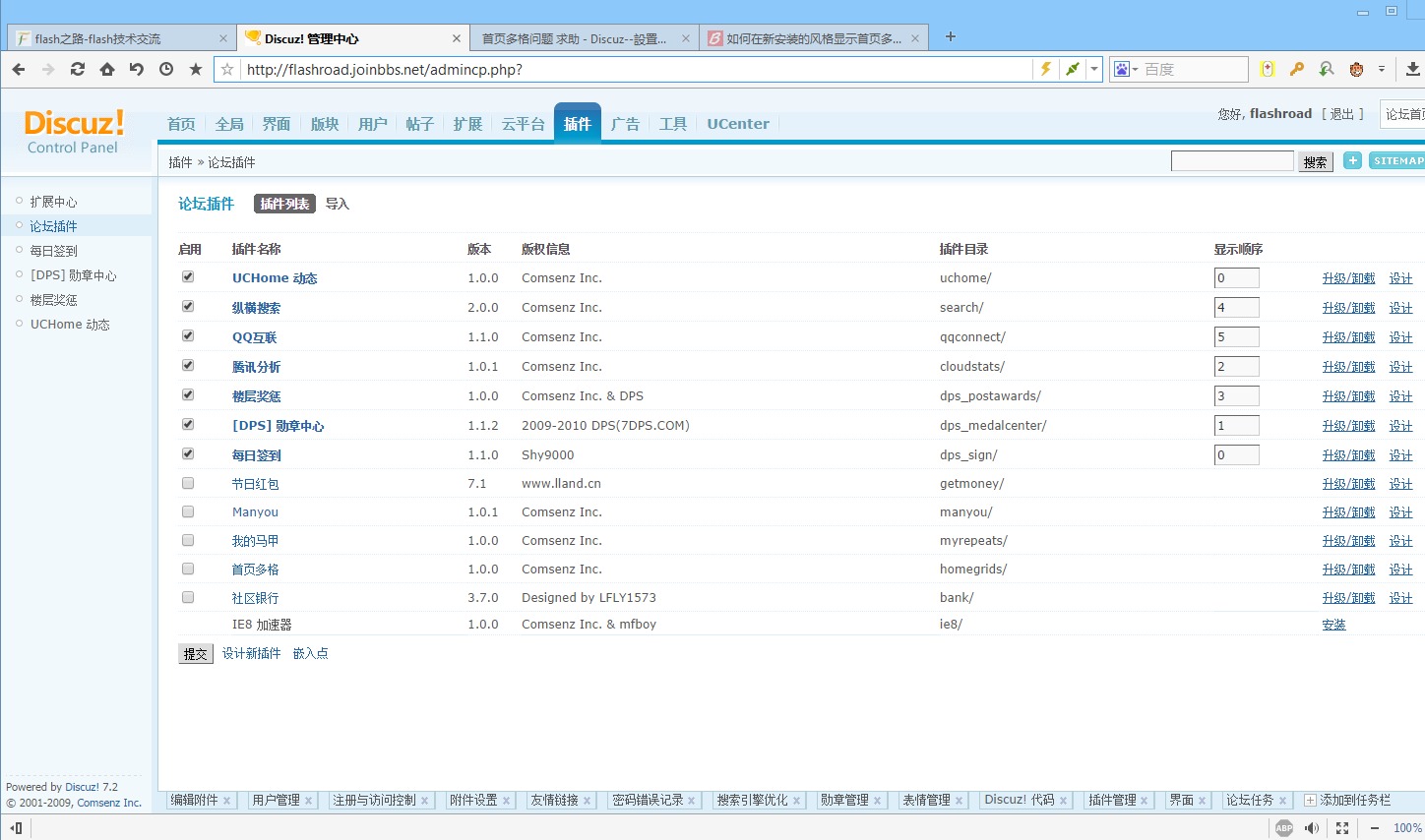Toggle fullscreen via status bar icon
This screenshot has width=1425, height=840.
1342,828
